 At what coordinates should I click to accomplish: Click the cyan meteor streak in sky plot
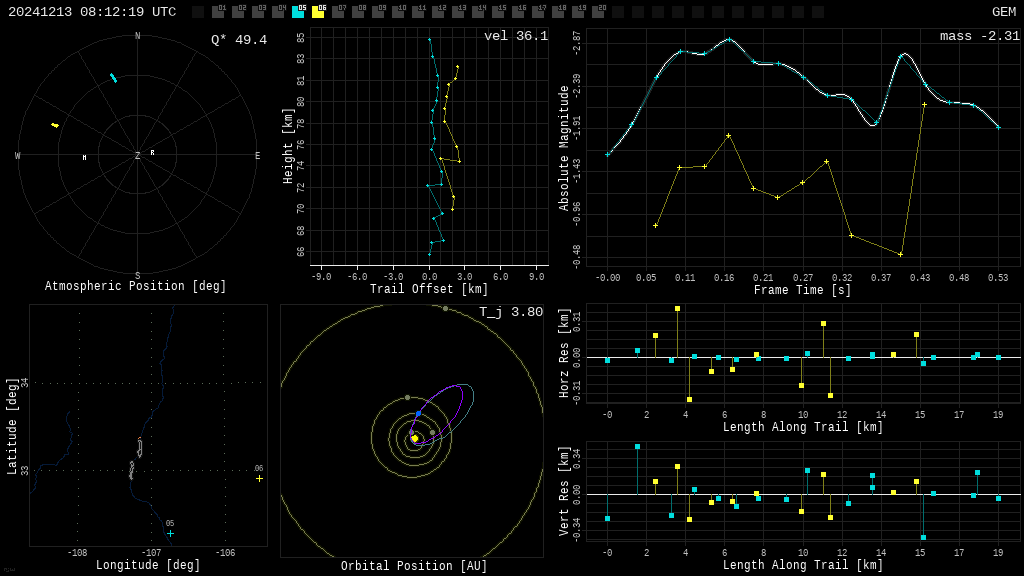pyautogui.click(x=113, y=77)
